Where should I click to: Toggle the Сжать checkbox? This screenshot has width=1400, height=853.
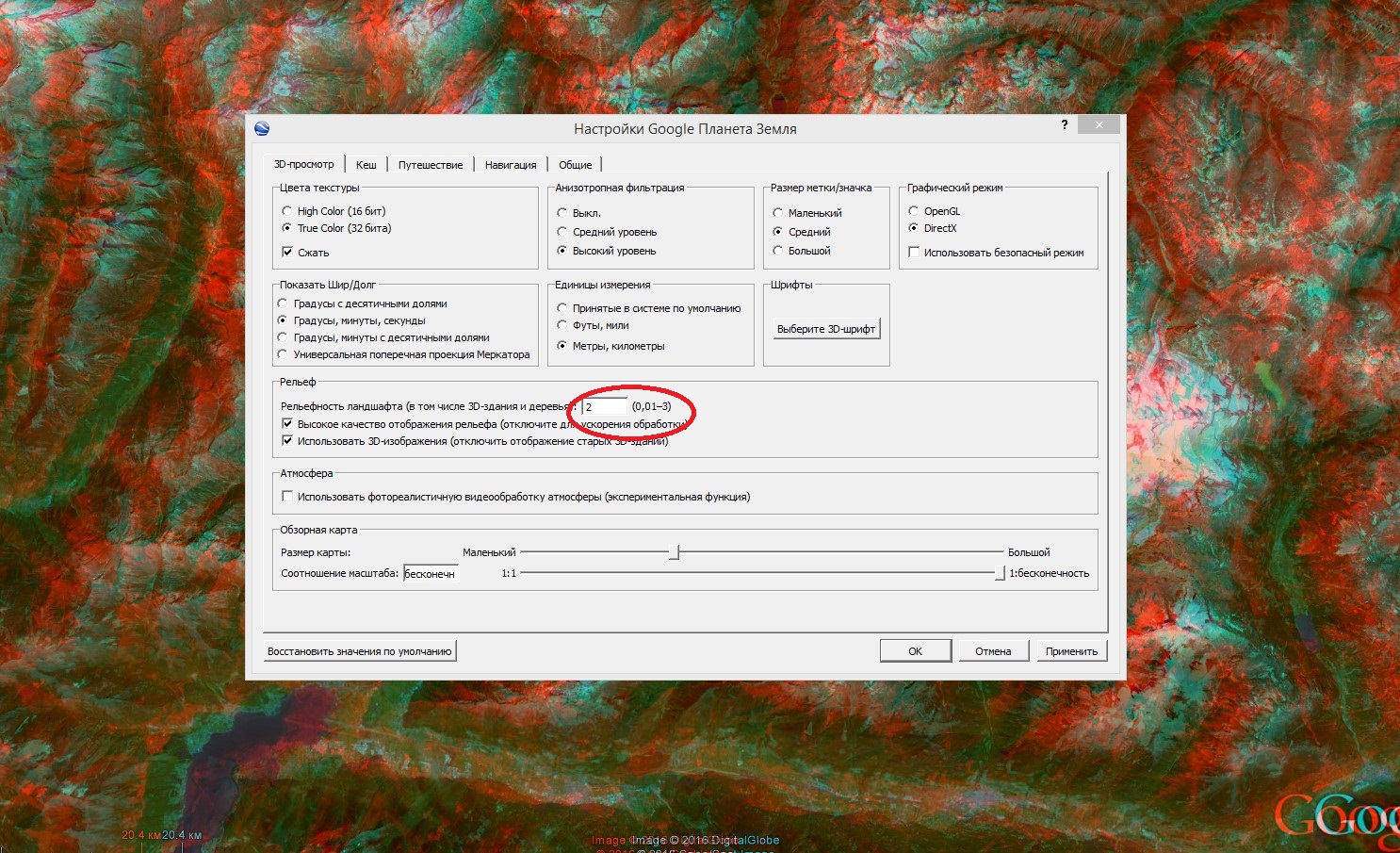[x=287, y=252]
